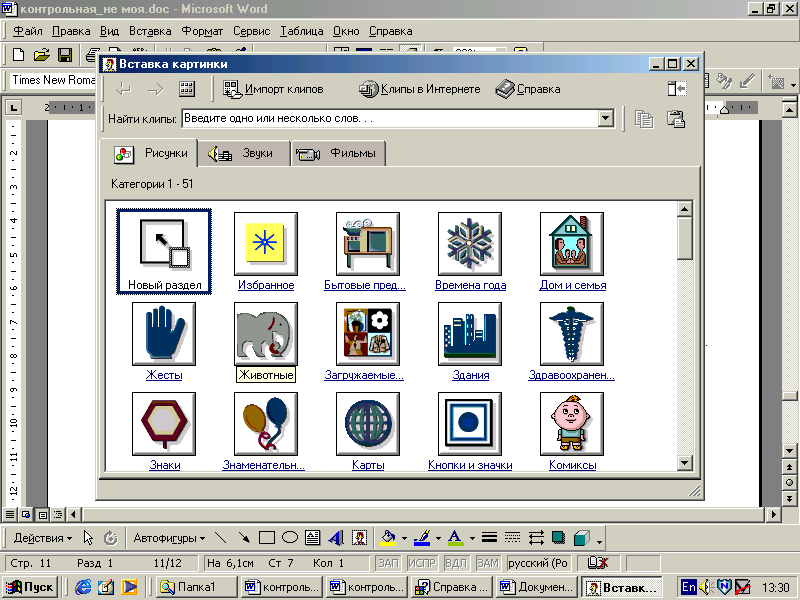Screen dimensions: 800x600
Task: Click the All categories grid icon
Action: [x=187, y=89]
